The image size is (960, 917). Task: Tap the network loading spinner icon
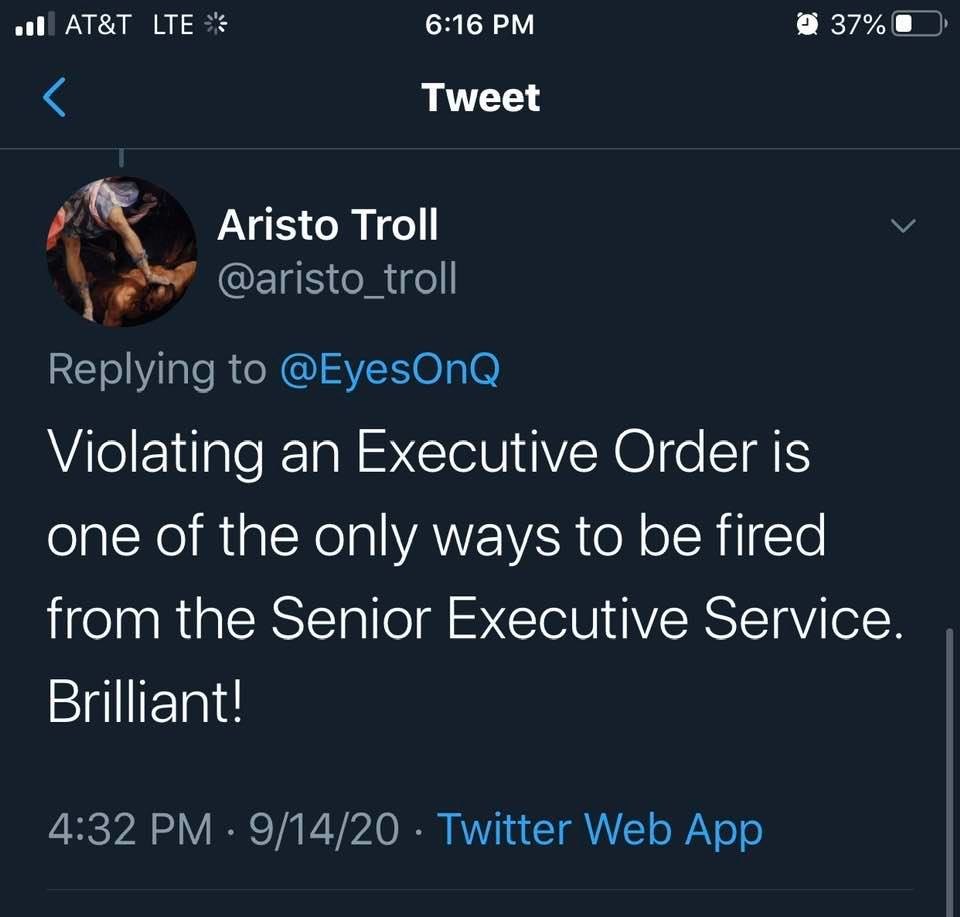[x=215, y=24]
